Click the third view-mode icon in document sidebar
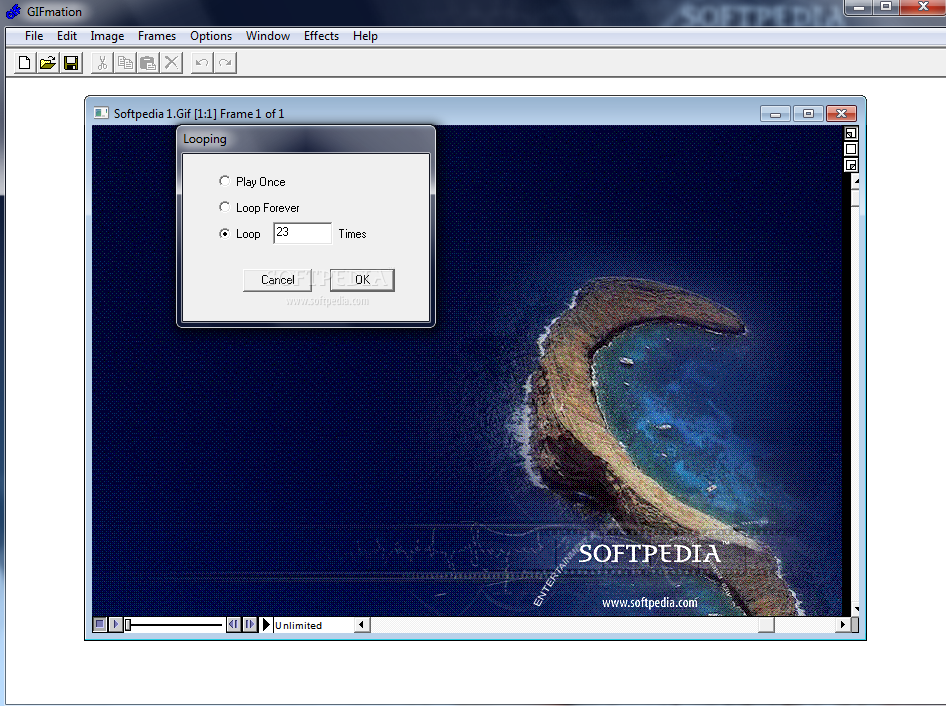This screenshot has width=946, height=706. (x=851, y=165)
